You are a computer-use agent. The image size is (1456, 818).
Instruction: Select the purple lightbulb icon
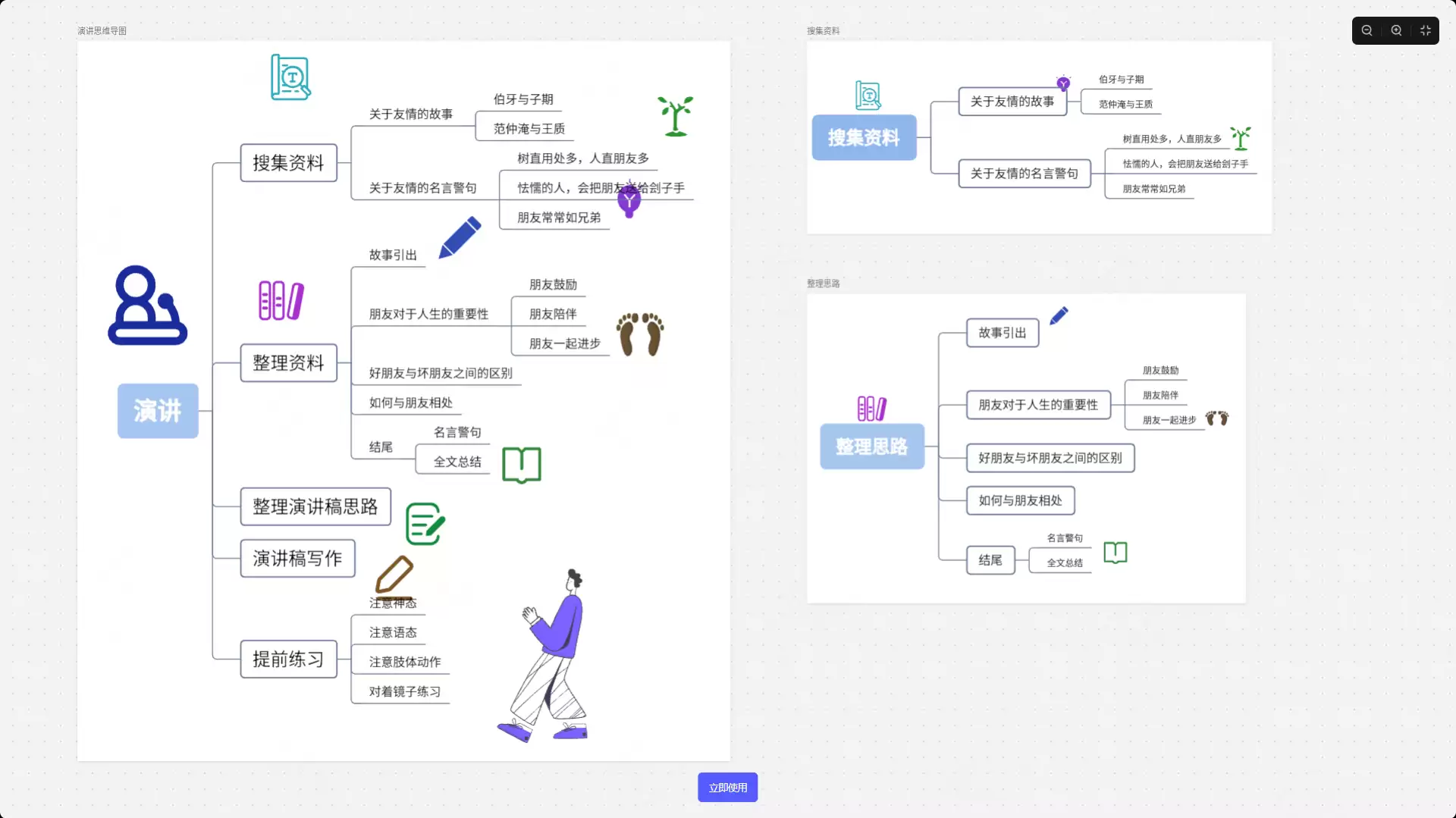(629, 201)
